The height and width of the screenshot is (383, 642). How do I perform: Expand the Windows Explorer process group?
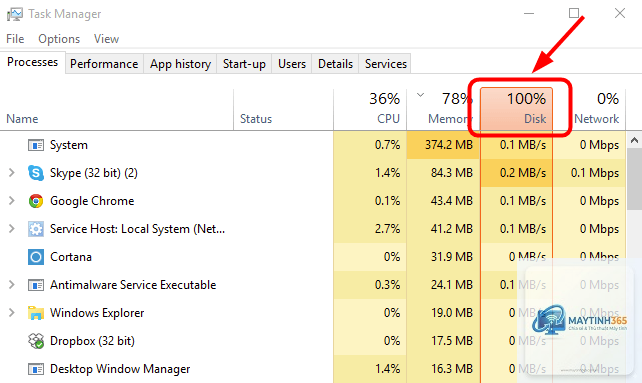coord(11,313)
